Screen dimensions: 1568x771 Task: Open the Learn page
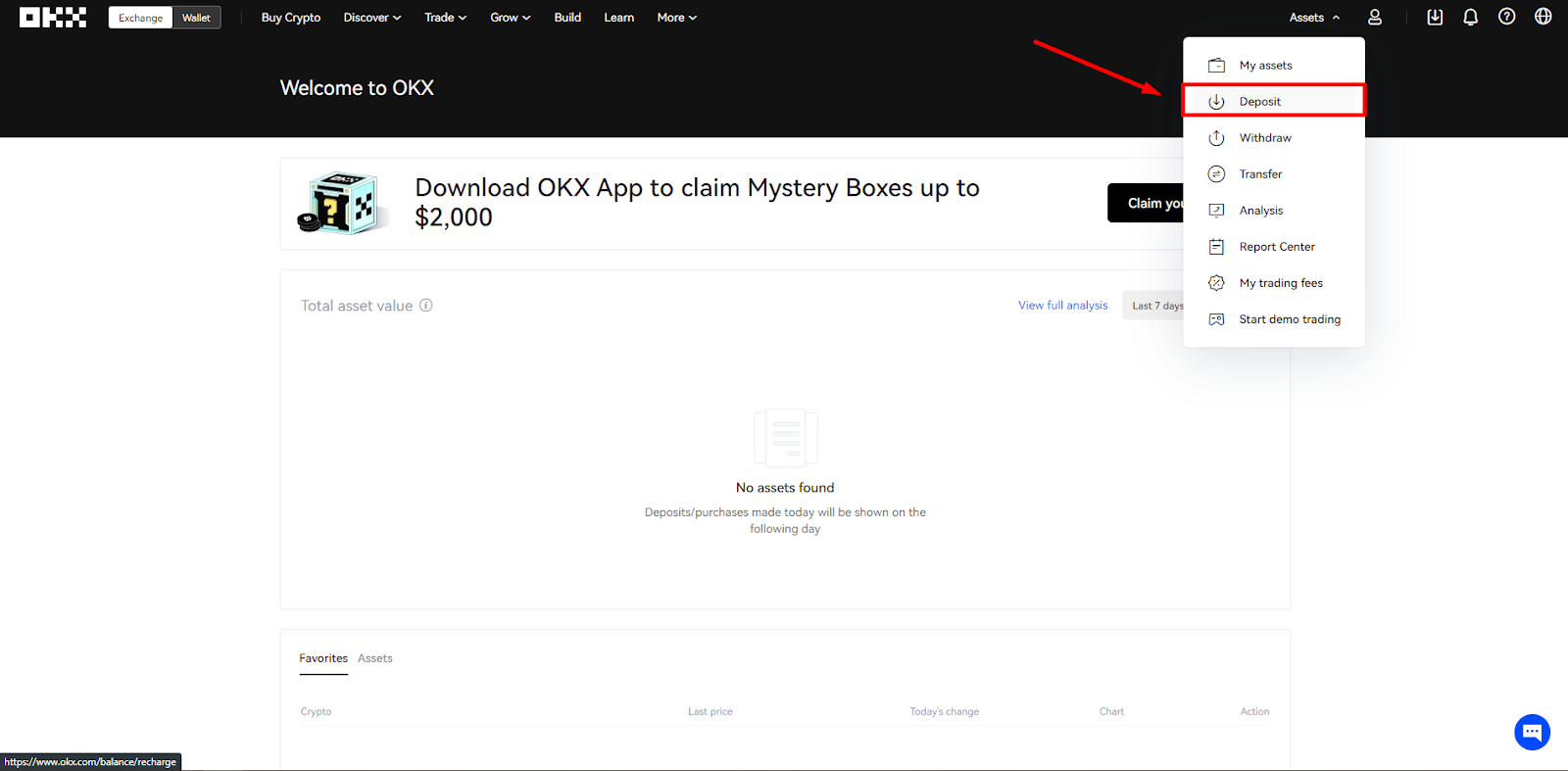pyautogui.click(x=619, y=18)
